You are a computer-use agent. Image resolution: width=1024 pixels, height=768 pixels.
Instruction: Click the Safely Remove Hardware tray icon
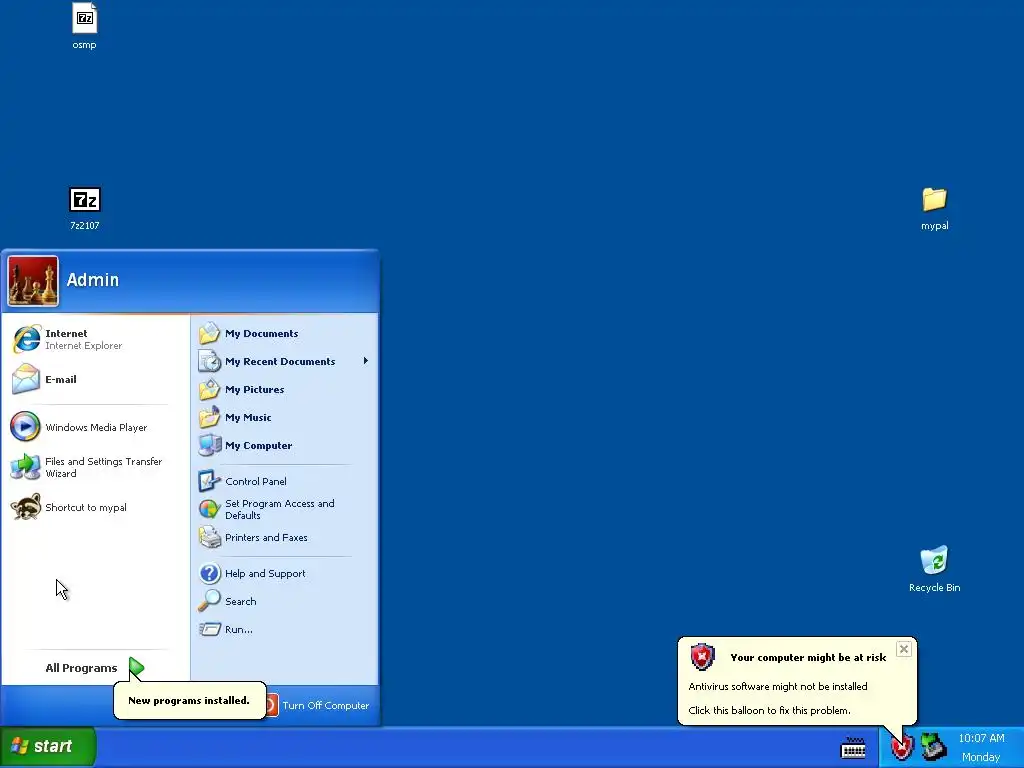coord(933,747)
